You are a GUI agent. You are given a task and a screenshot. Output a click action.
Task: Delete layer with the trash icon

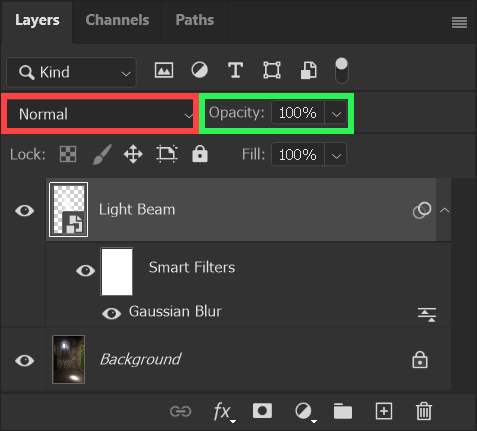tap(424, 411)
